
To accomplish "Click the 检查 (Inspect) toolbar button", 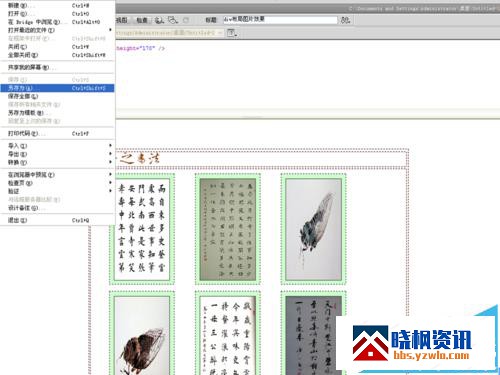I will point(142,20).
